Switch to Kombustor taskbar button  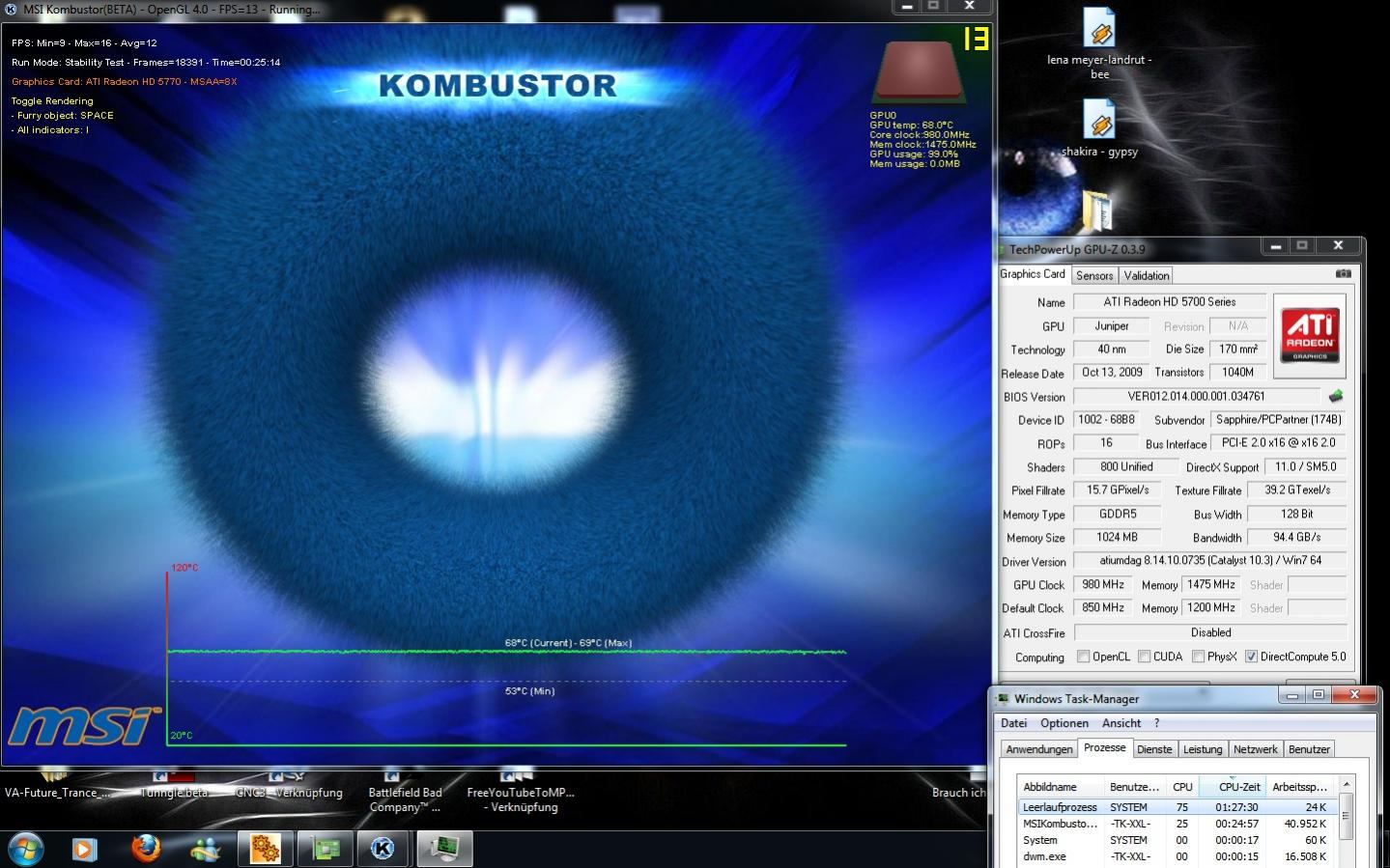(x=383, y=849)
